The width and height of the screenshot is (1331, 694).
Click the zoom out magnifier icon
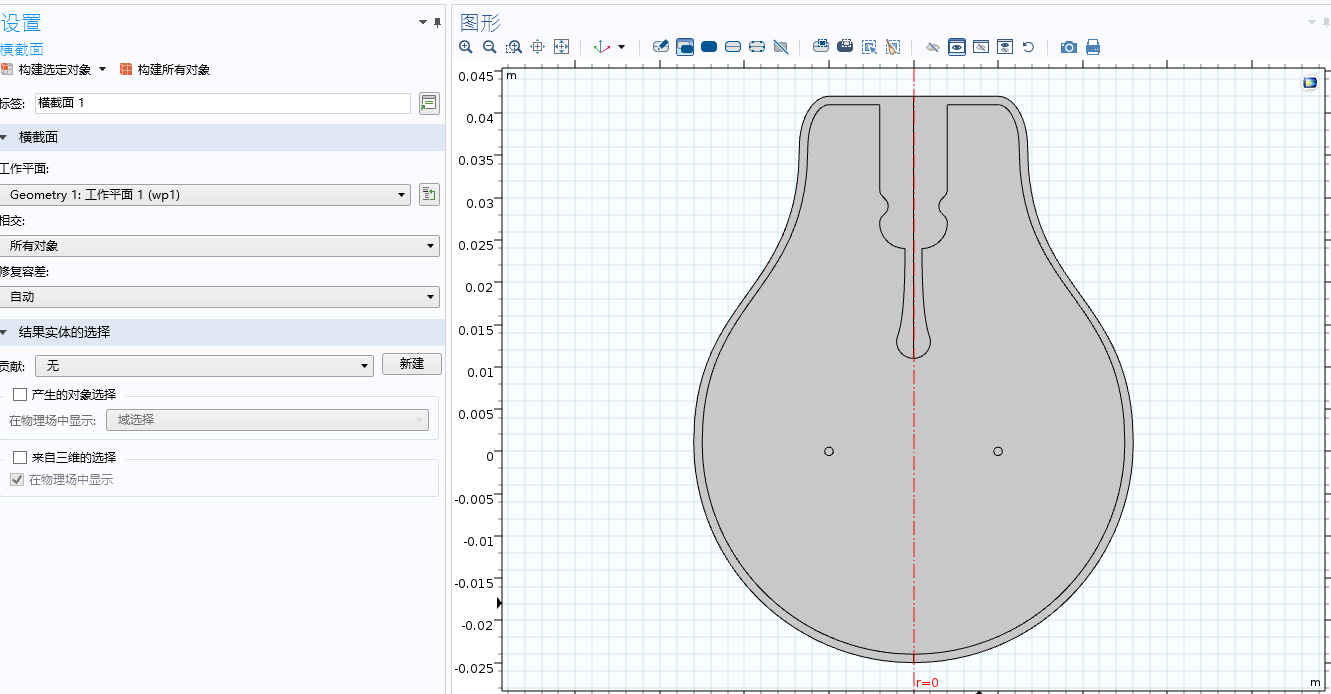tap(490, 47)
